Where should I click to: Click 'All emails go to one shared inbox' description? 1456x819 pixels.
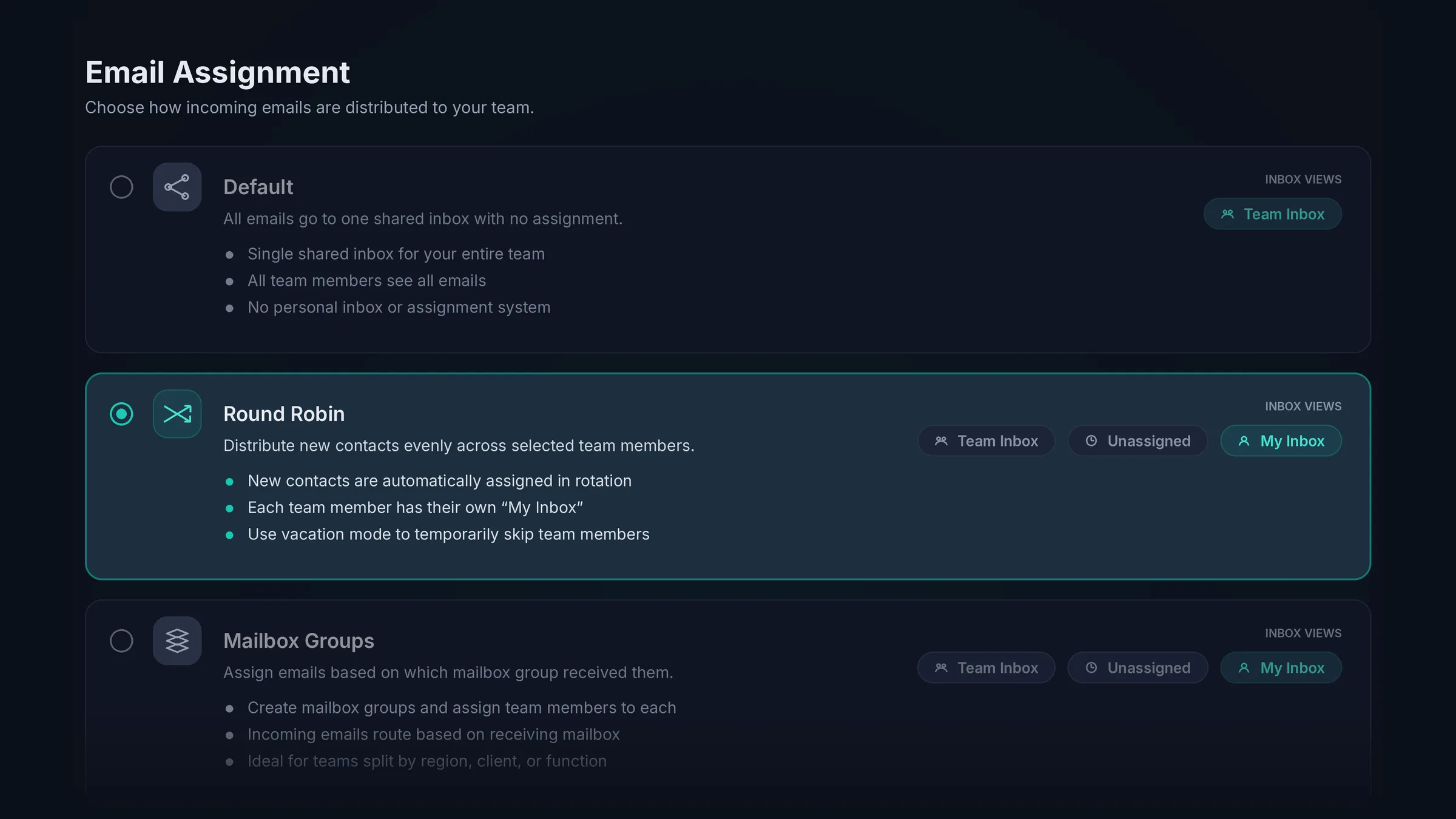pyautogui.click(x=423, y=219)
